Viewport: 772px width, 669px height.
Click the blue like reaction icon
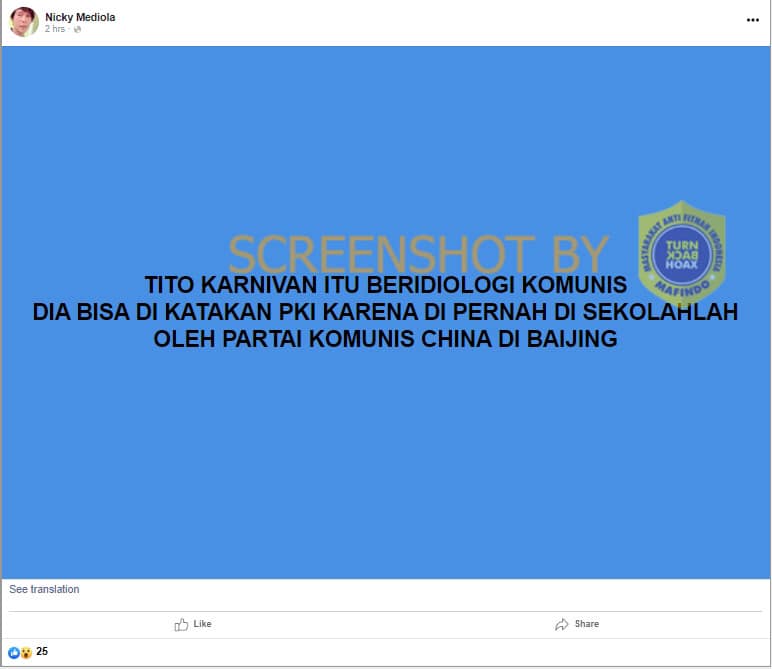point(14,652)
